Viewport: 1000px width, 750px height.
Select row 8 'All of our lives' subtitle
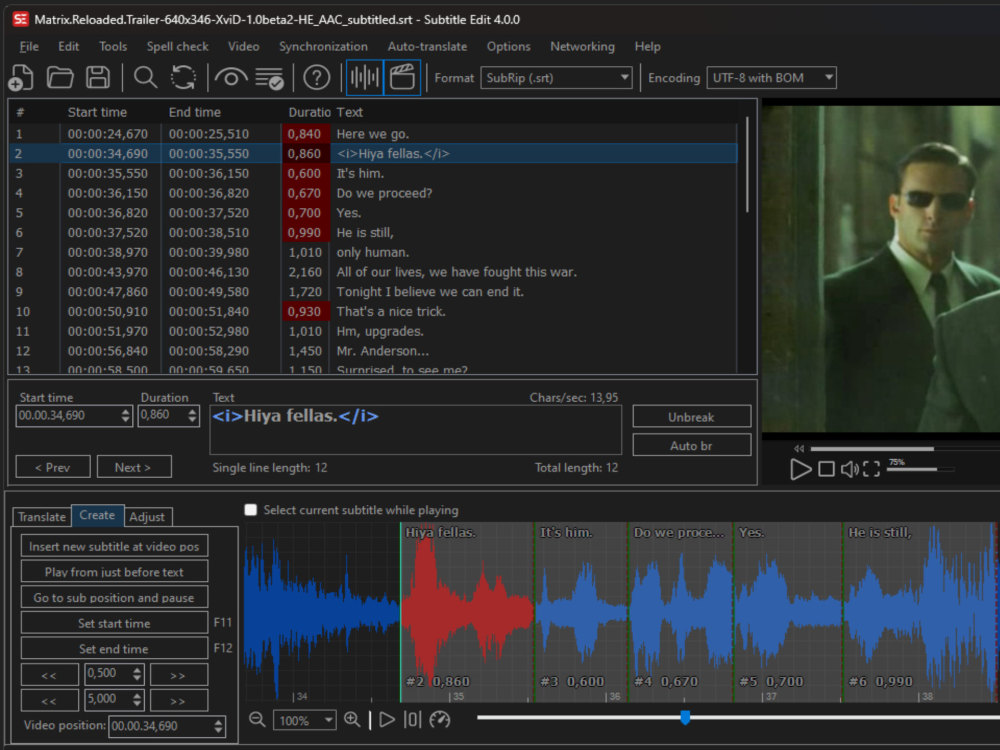pyautogui.click(x=373, y=272)
